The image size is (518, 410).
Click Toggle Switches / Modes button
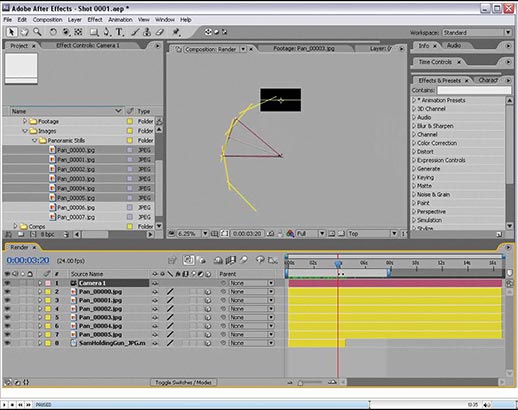coord(183,382)
